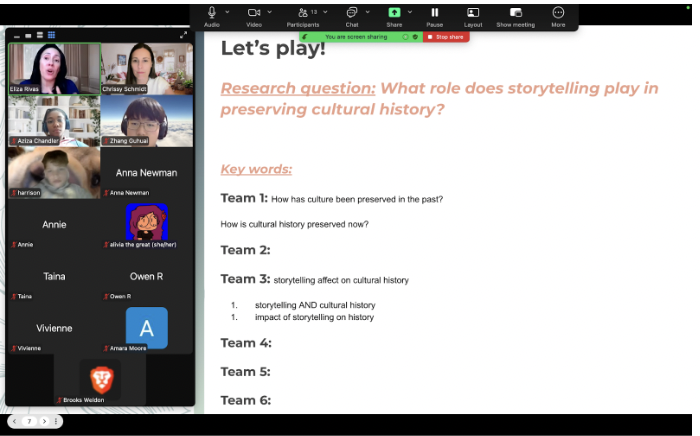The height and width of the screenshot is (436, 700).
Task: Go to previous gallery page arrow
Action: (15, 421)
